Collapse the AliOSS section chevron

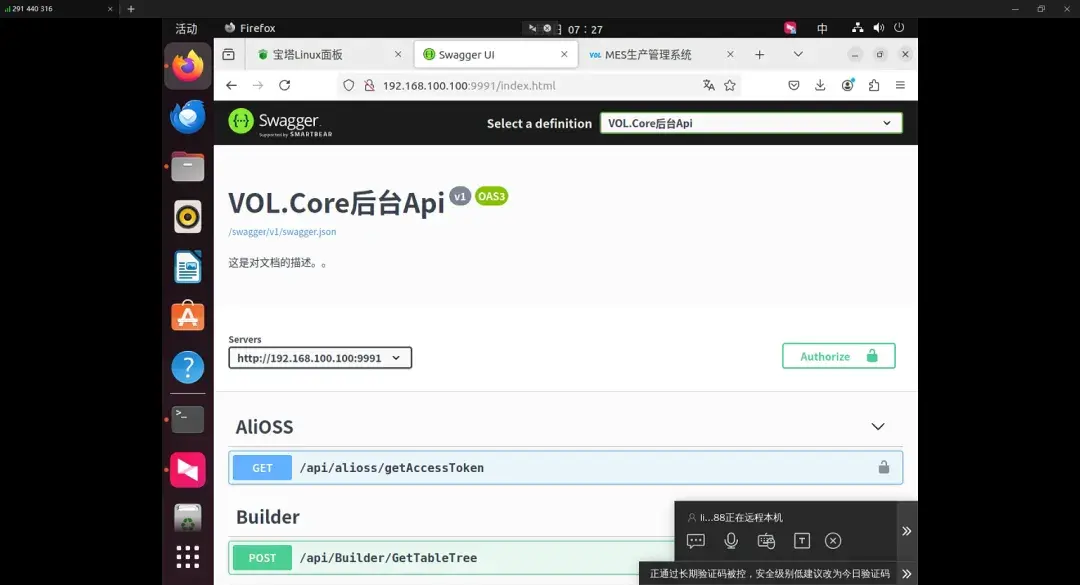point(877,426)
